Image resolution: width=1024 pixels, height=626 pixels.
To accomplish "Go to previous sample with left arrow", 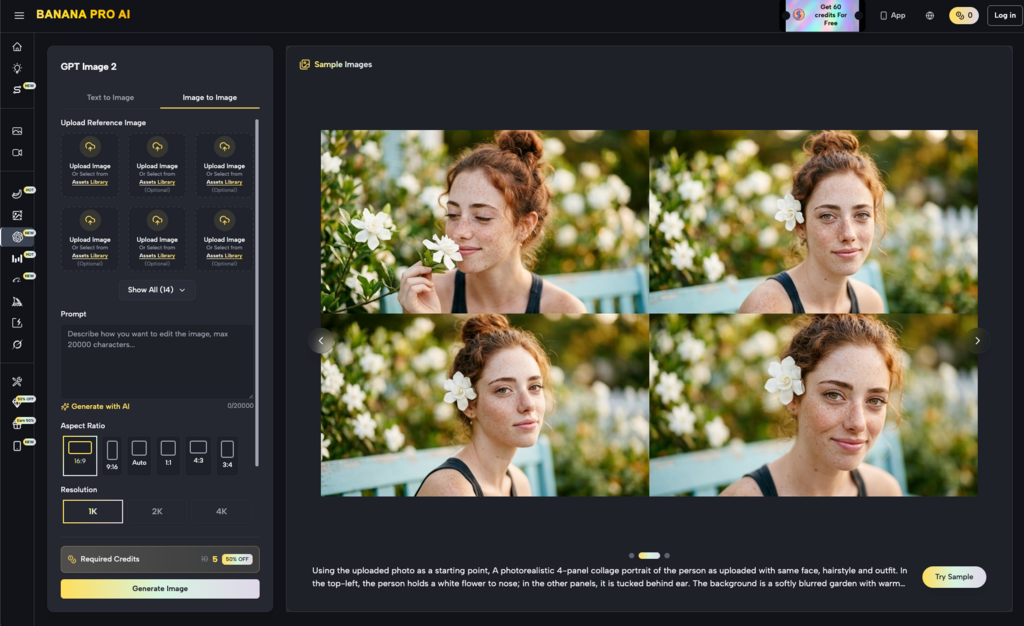I will tap(321, 340).
